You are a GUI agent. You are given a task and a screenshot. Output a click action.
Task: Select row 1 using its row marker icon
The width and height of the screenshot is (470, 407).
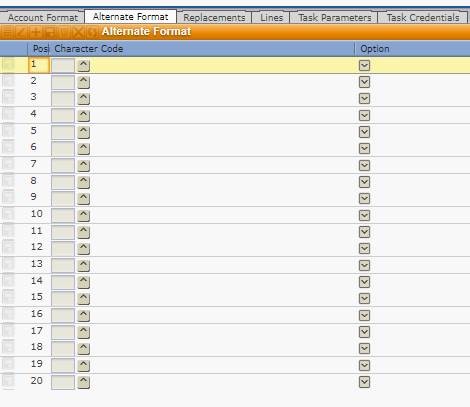pos(8,65)
